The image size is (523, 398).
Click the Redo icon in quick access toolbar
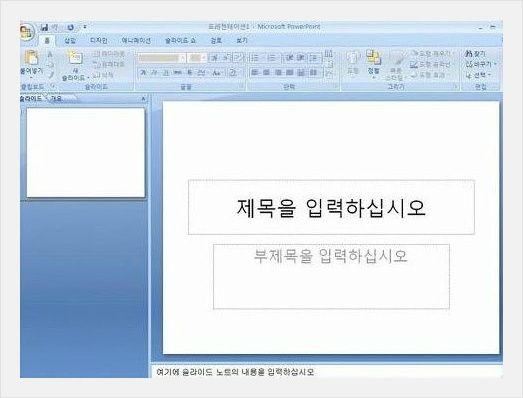point(70,27)
